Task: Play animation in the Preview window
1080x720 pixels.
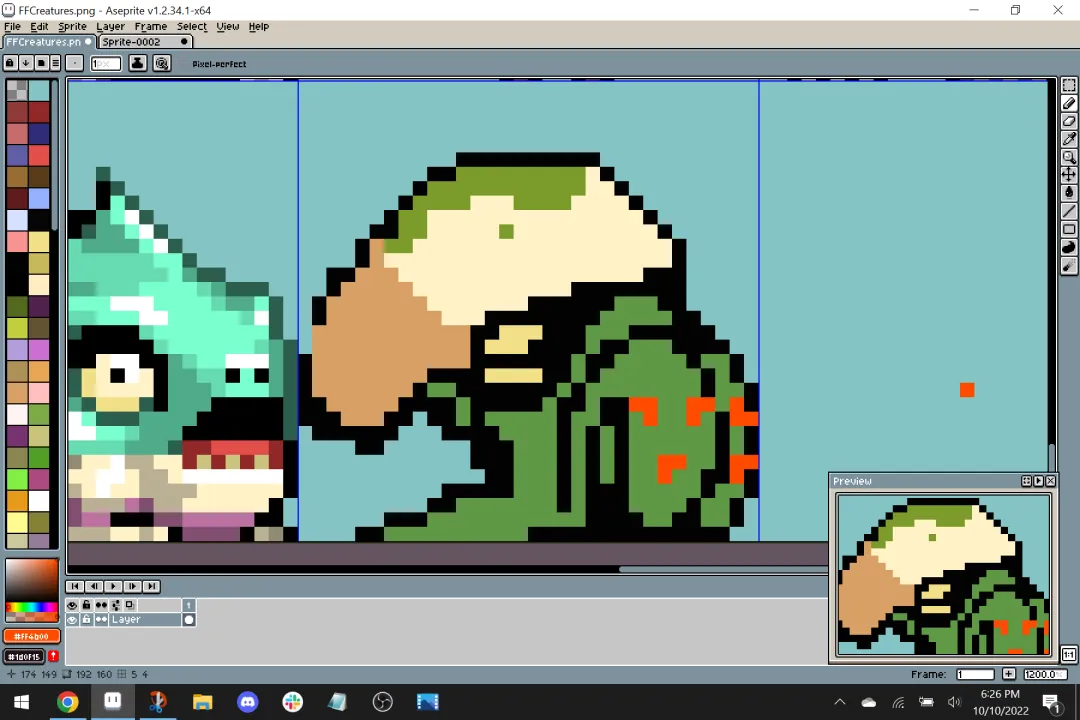Action: click(x=1039, y=481)
